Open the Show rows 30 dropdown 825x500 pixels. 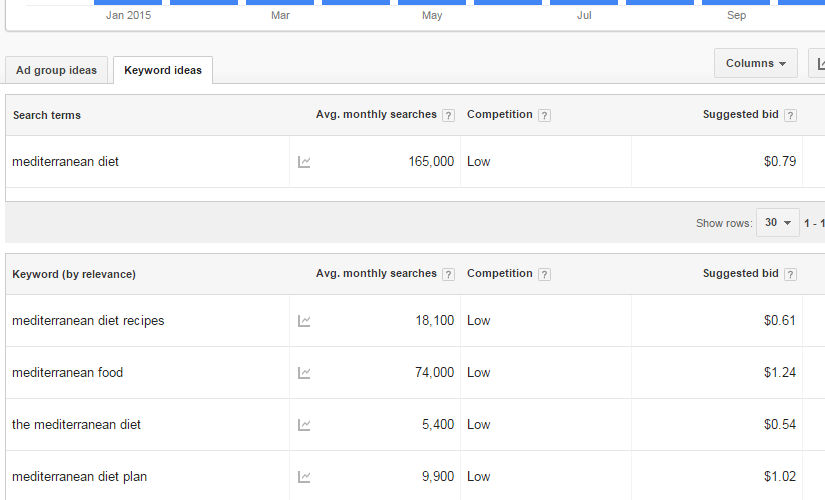[x=778, y=223]
